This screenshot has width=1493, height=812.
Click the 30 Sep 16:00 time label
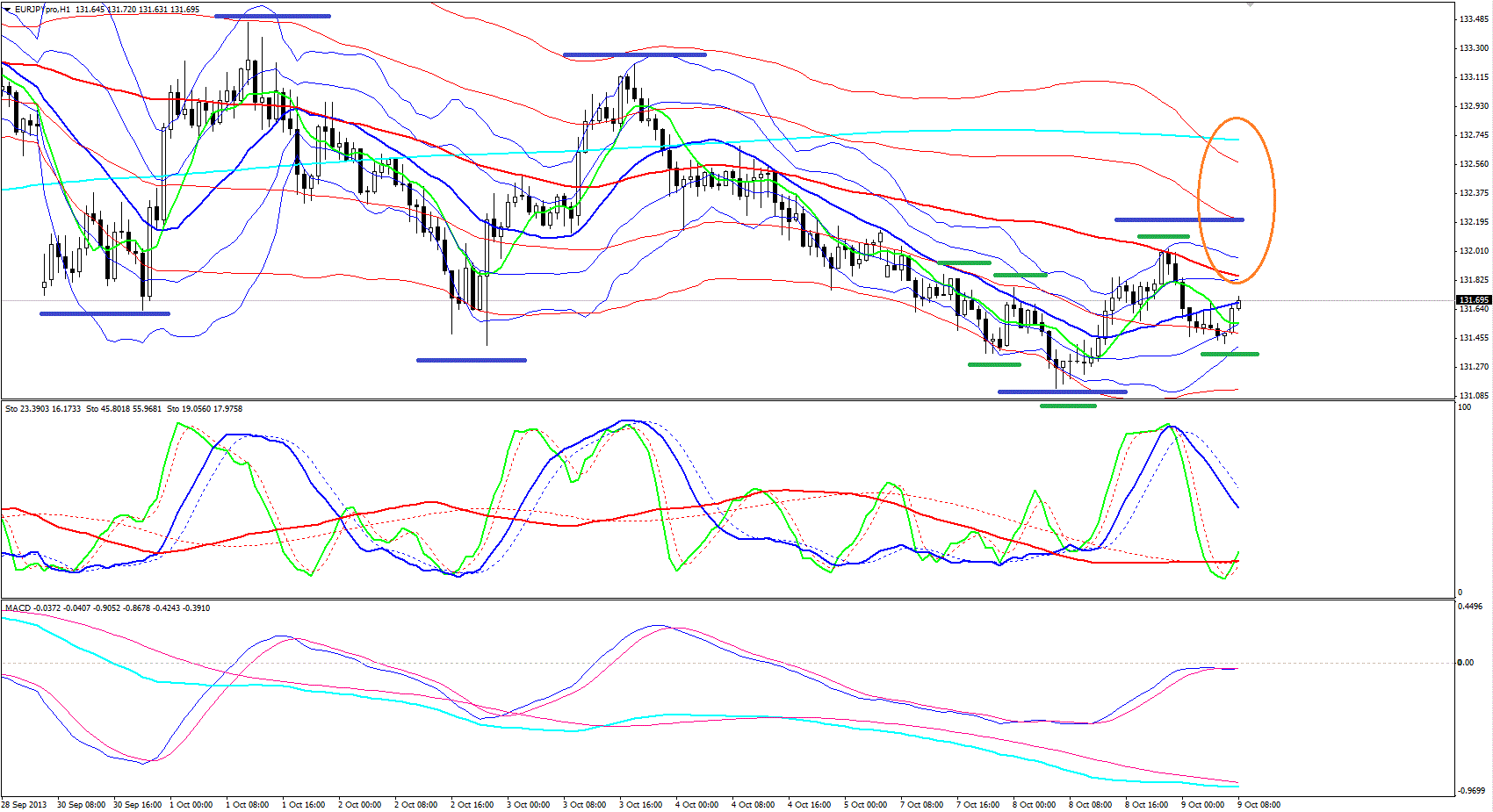[x=137, y=805]
